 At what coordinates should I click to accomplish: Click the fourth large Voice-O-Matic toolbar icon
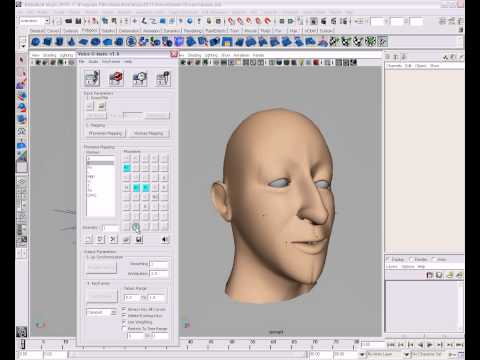[163, 79]
